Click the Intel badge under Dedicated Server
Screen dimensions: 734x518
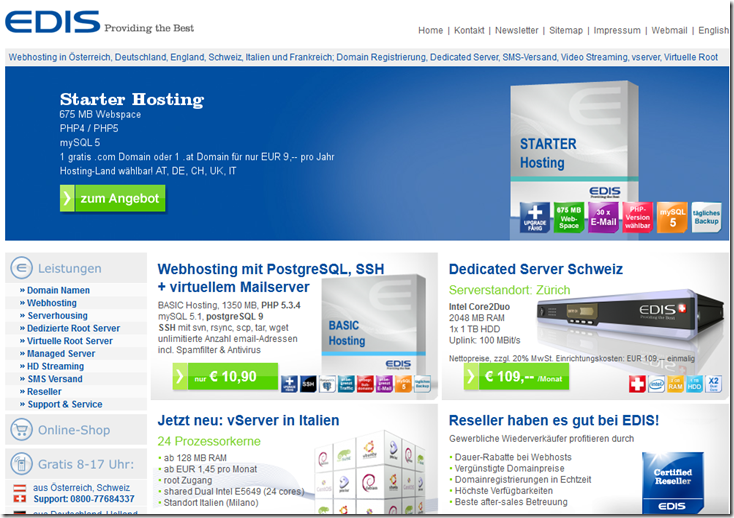[656, 384]
